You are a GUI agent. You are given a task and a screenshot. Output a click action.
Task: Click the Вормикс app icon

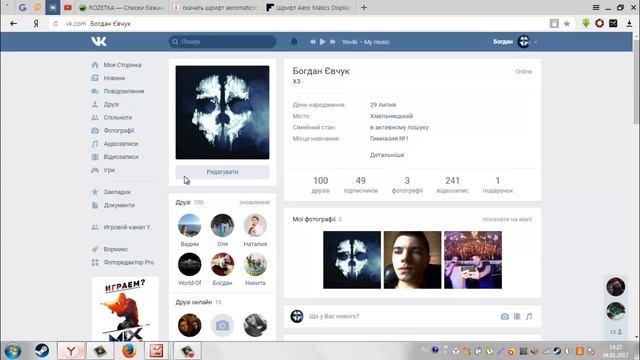tap(95, 249)
